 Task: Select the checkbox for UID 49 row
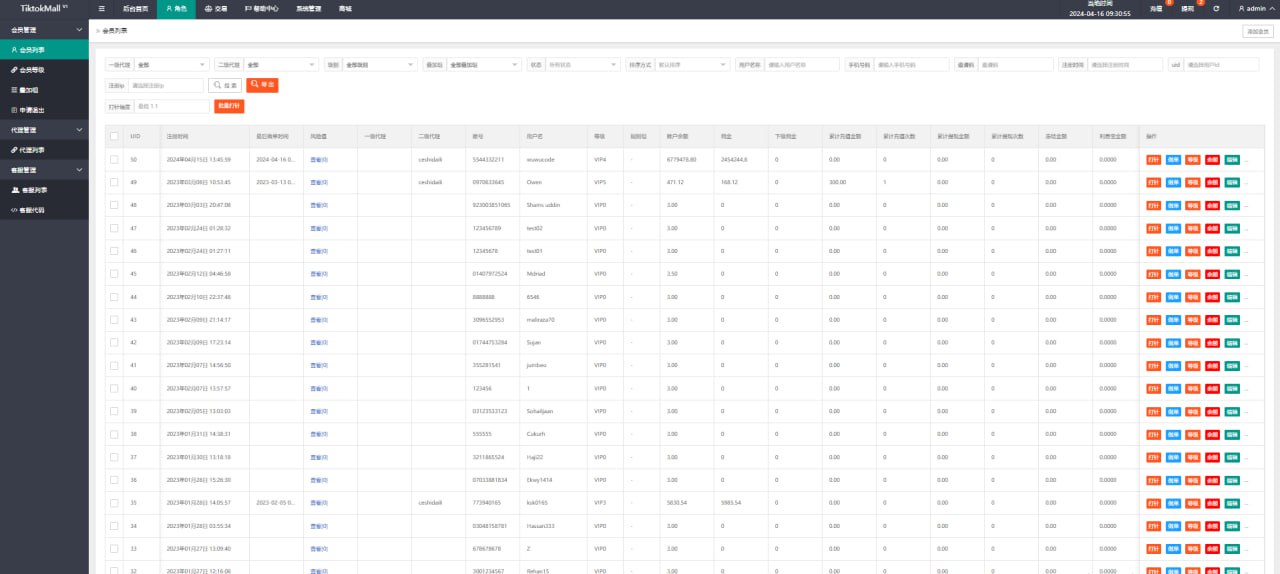click(x=114, y=182)
